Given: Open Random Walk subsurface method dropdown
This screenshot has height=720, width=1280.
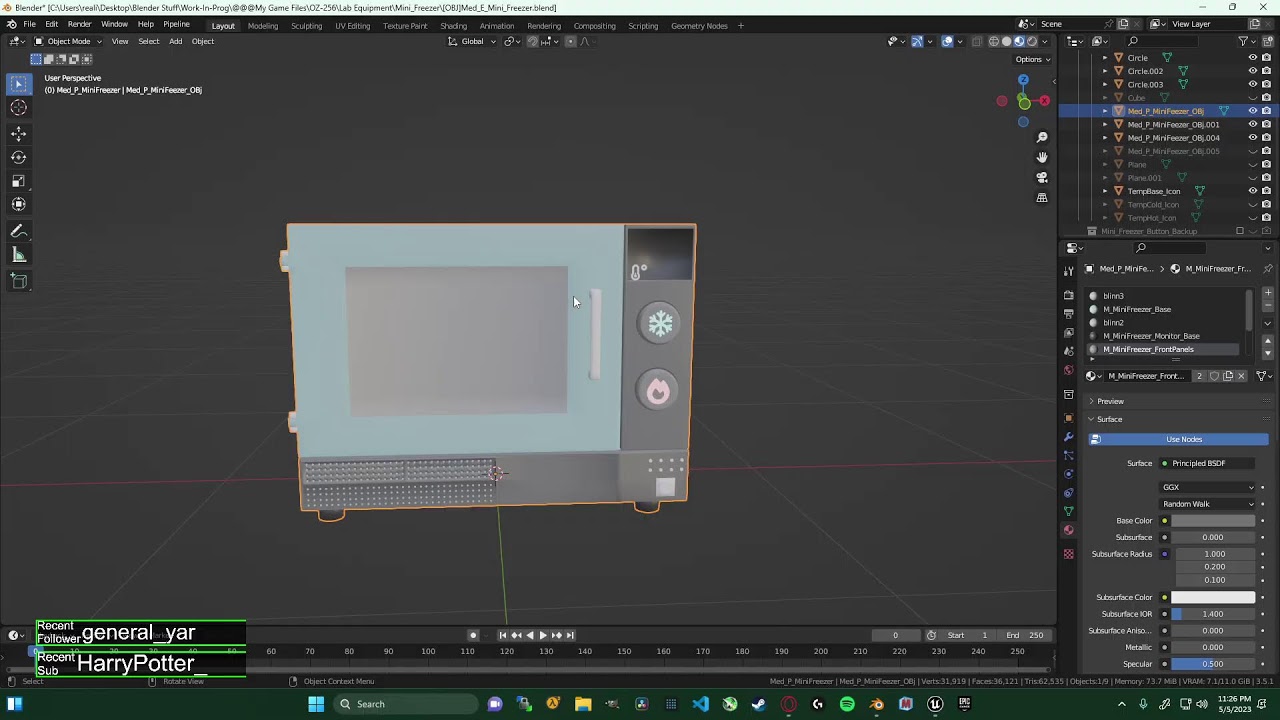Looking at the screenshot, I should click(1208, 504).
